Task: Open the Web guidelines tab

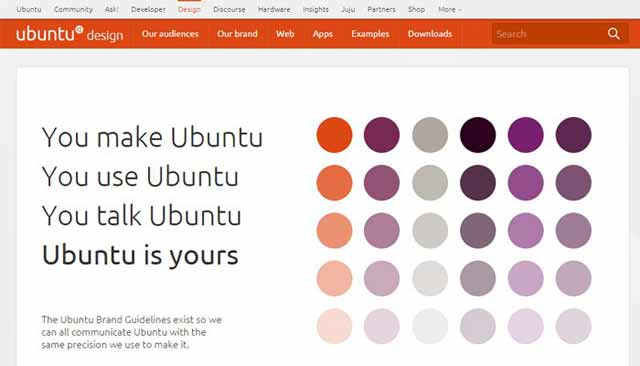Action: click(285, 34)
